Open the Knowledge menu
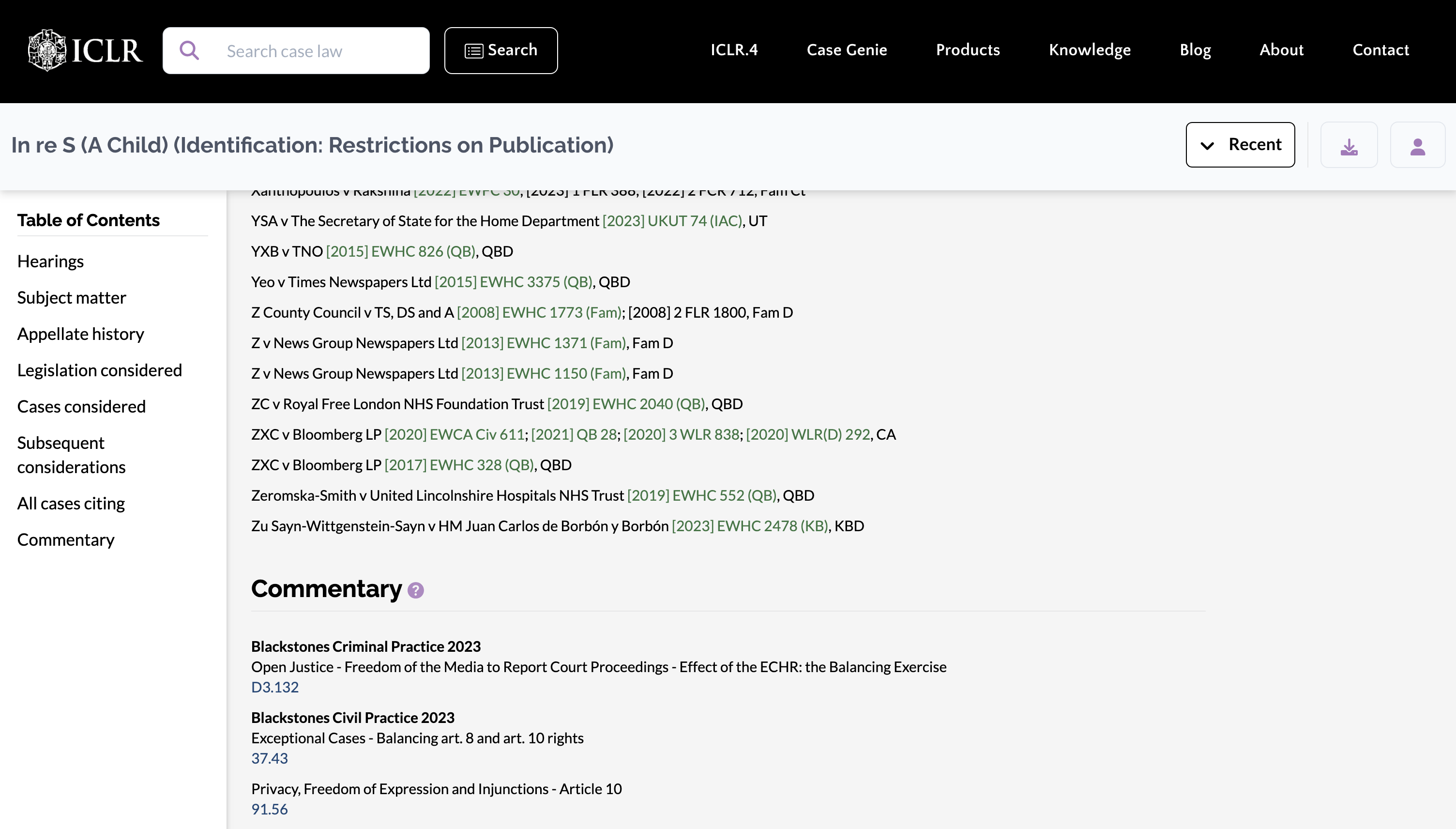Viewport: 1456px width, 829px height. pyautogui.click(x=1090, y=50)
